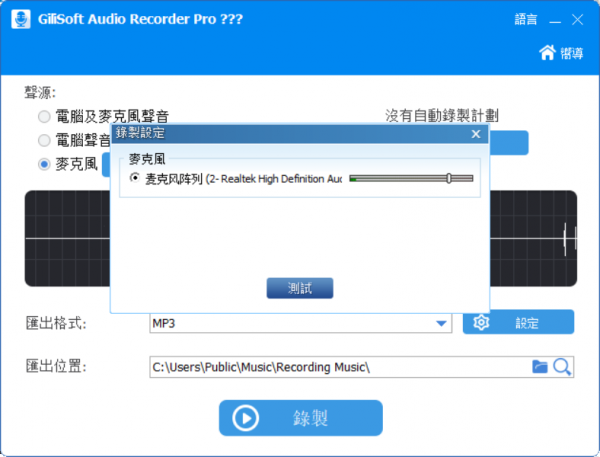This screenshot has width=600, height=457.
Task: Choose 麦克风阵列 Realtek device radio
Action: pyautogui.click(x=134, y=178)
